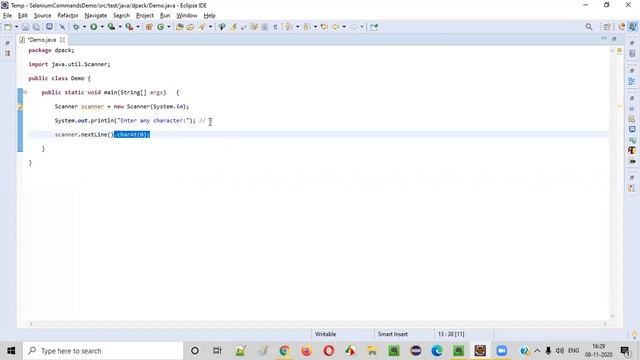The height and width of the screenshot is (360, 640).
Task: Open Zoom from the taskbar
Action: 502,351
